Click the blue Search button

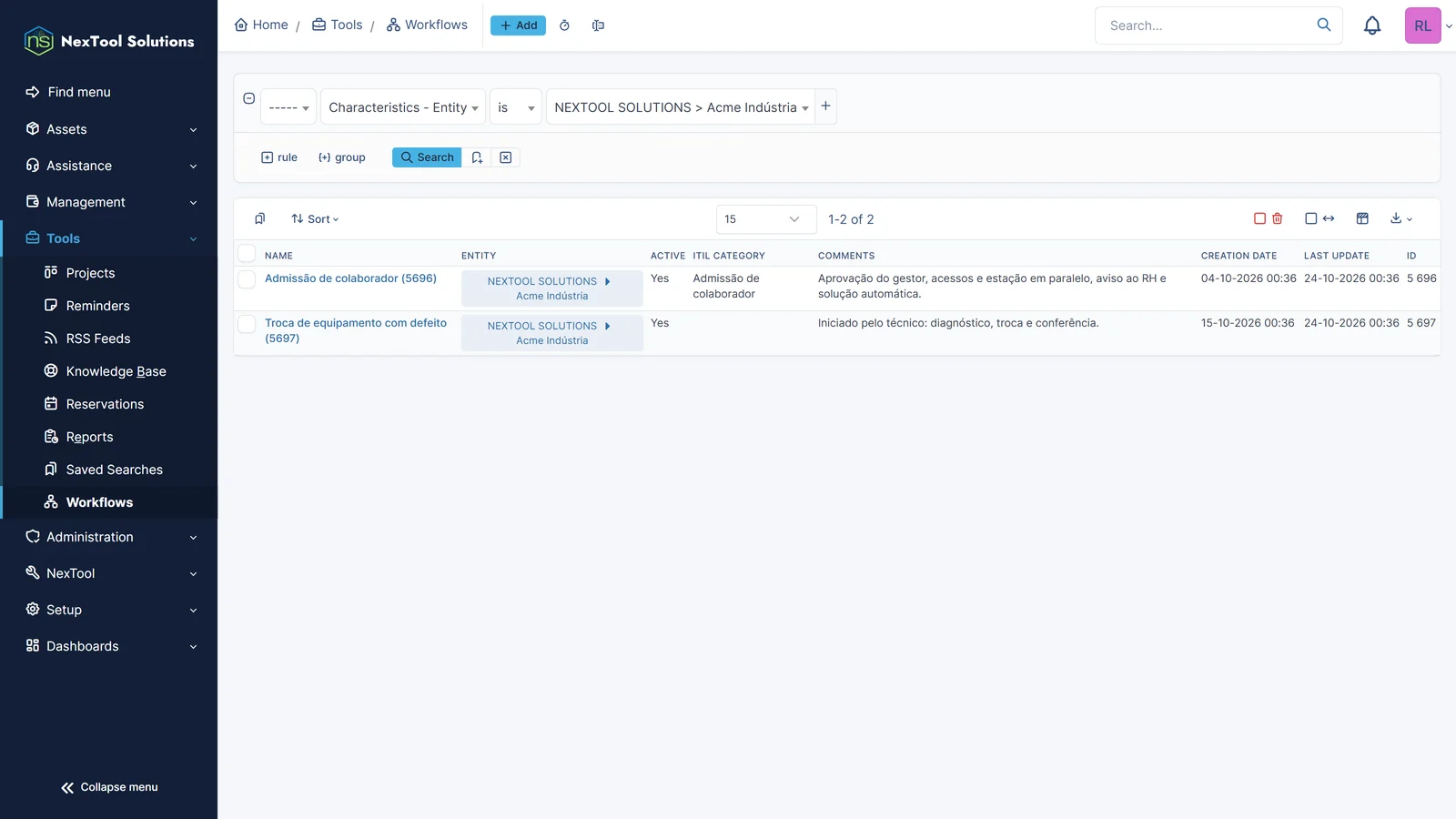pos(427,157)
